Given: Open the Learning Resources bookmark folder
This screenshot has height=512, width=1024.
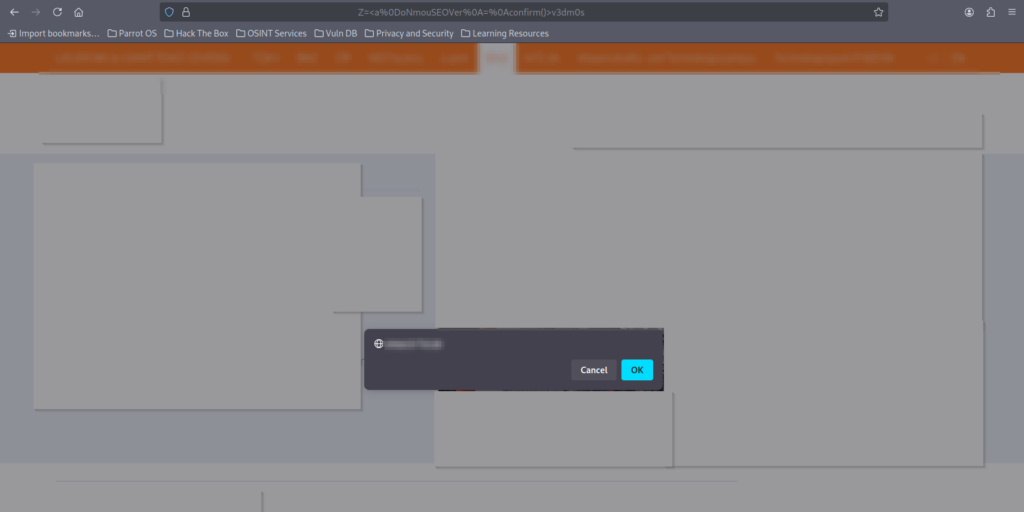Looking at the screenshot, I should tap(505, 33).
